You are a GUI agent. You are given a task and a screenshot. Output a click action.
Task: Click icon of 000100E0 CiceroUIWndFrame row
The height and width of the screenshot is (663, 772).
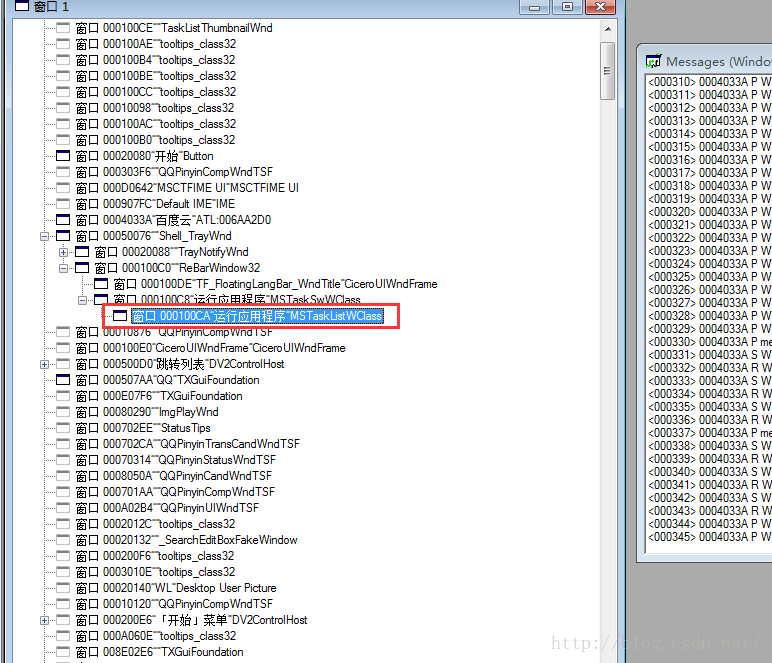pos(63,348)
